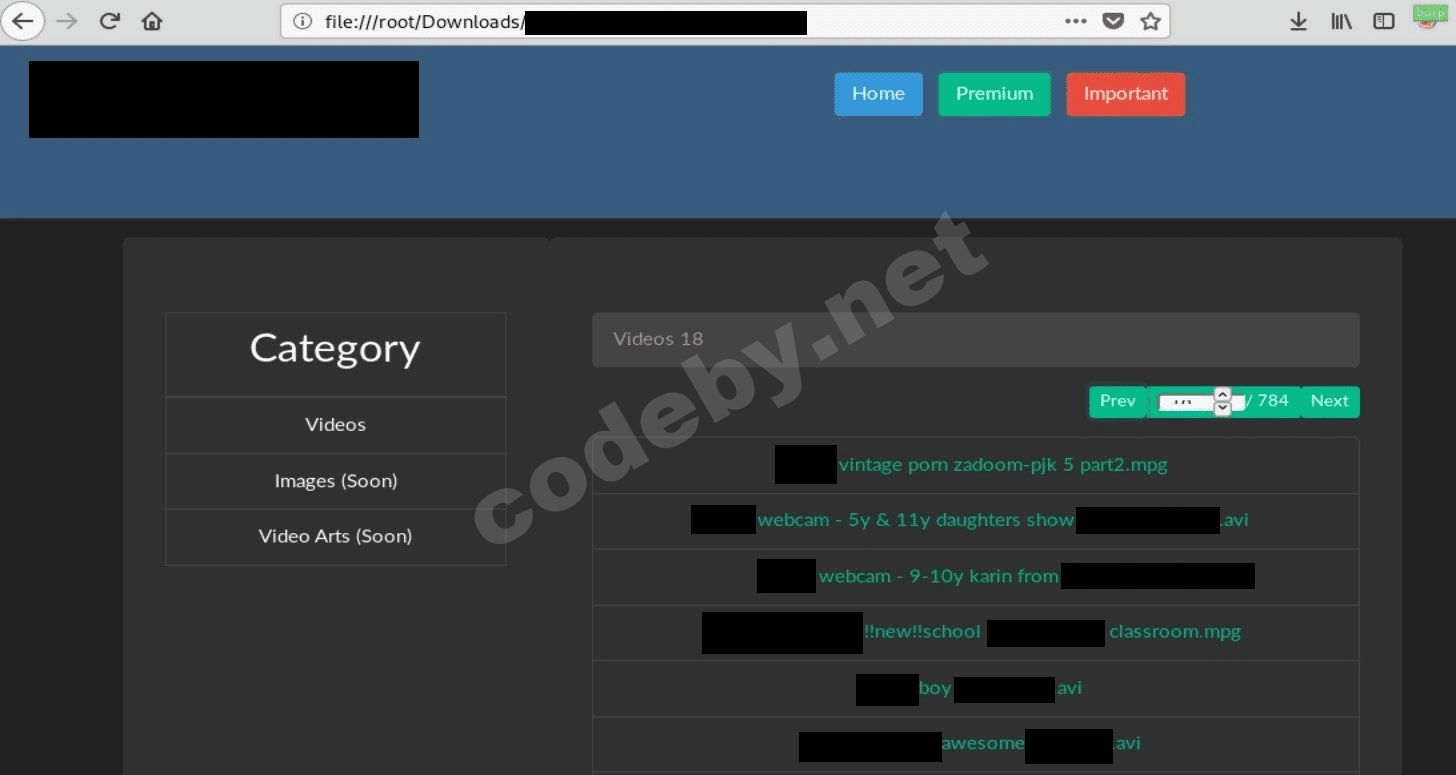
Task: Click the browser forward arrow
Action: click(67, 21)
